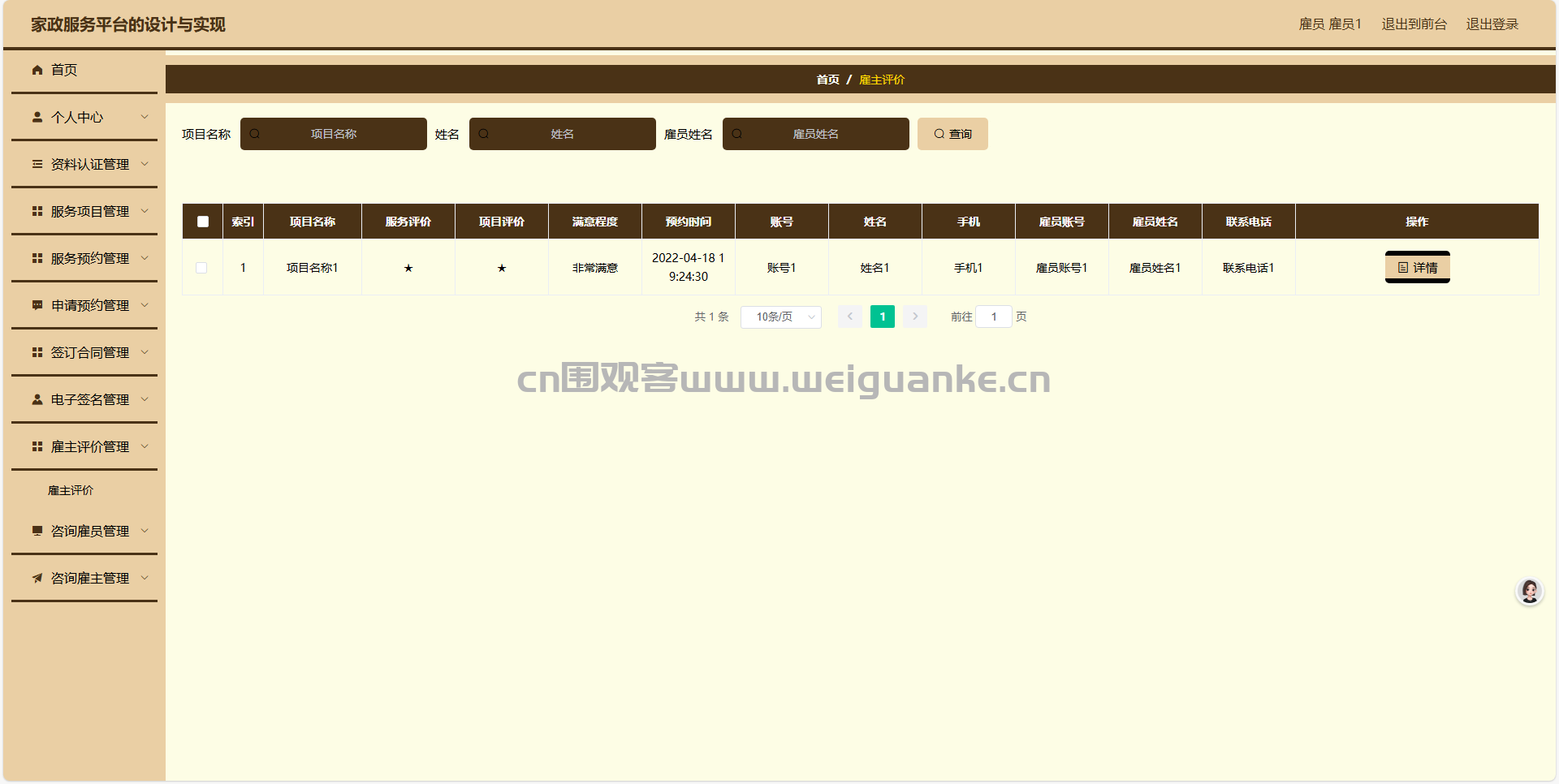1559x784 pixels.
Task: Open 详情 for 项目名称1 row
Action: click(1417, 268)
